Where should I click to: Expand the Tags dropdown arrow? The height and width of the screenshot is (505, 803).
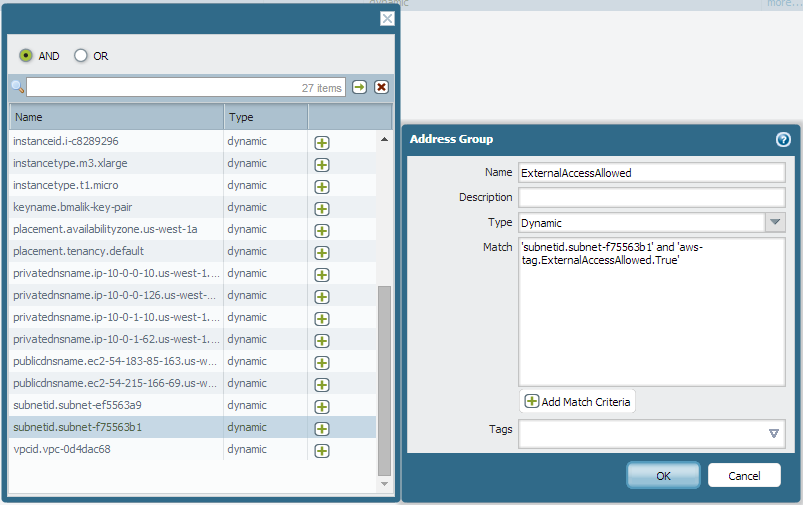pyautogui.click(x=773, y=433)
